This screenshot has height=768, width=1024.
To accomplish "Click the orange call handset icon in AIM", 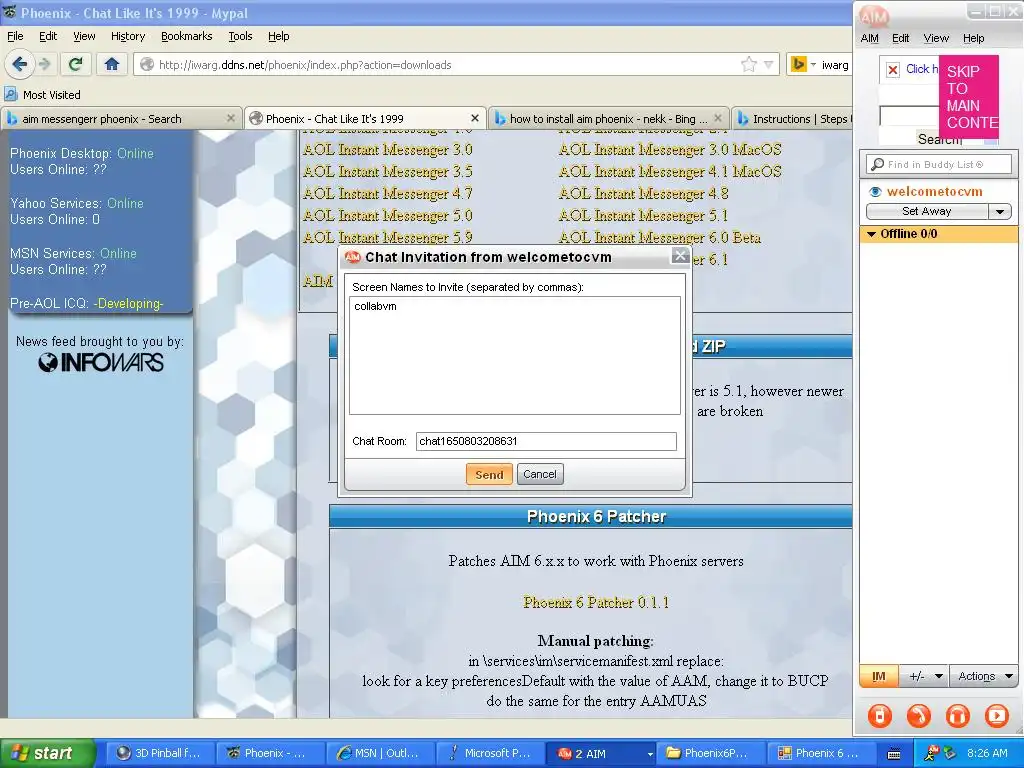I will [x=919, y=716].
